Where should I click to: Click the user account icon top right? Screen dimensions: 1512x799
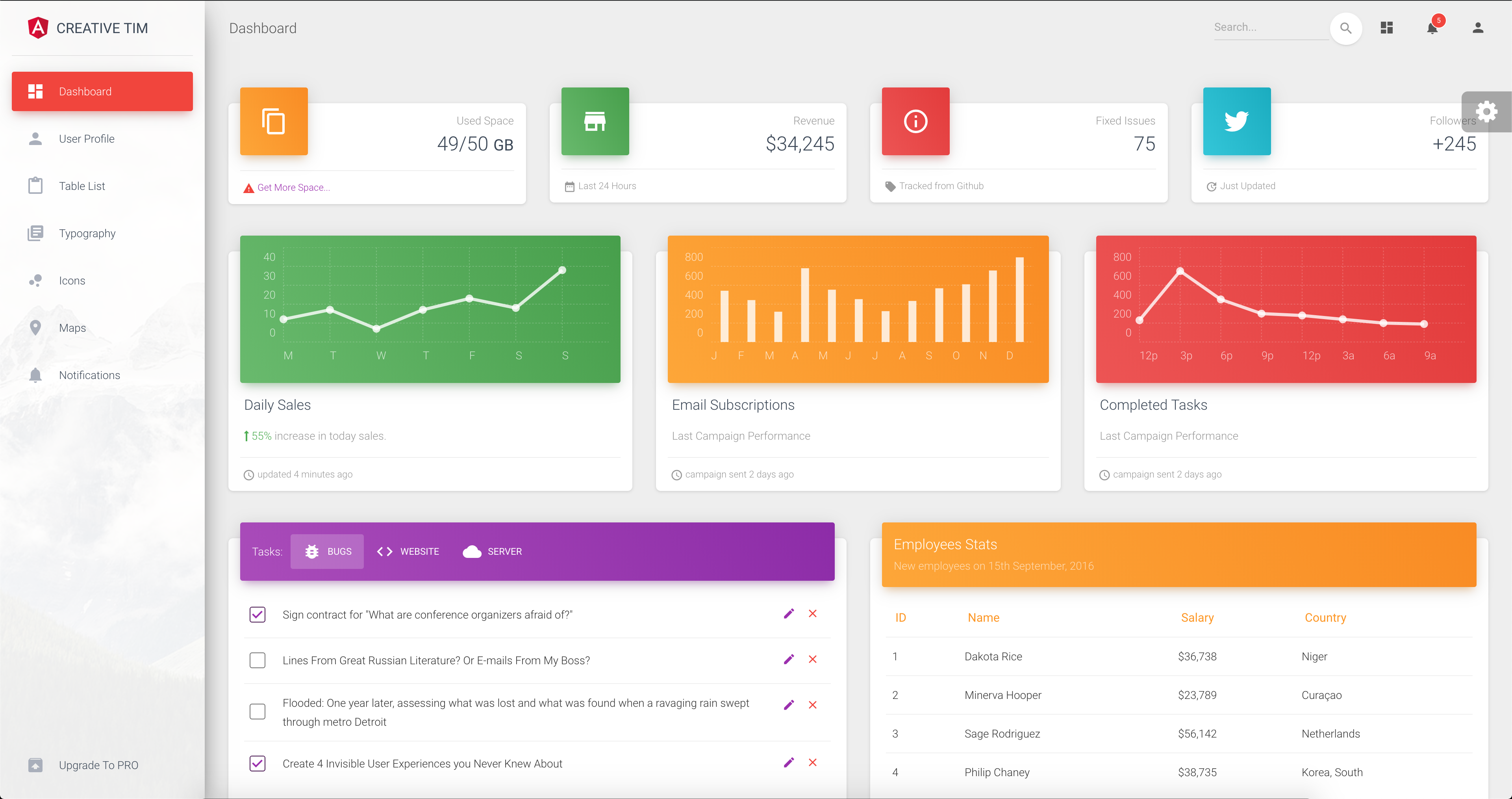click(x=1478, y=28)
